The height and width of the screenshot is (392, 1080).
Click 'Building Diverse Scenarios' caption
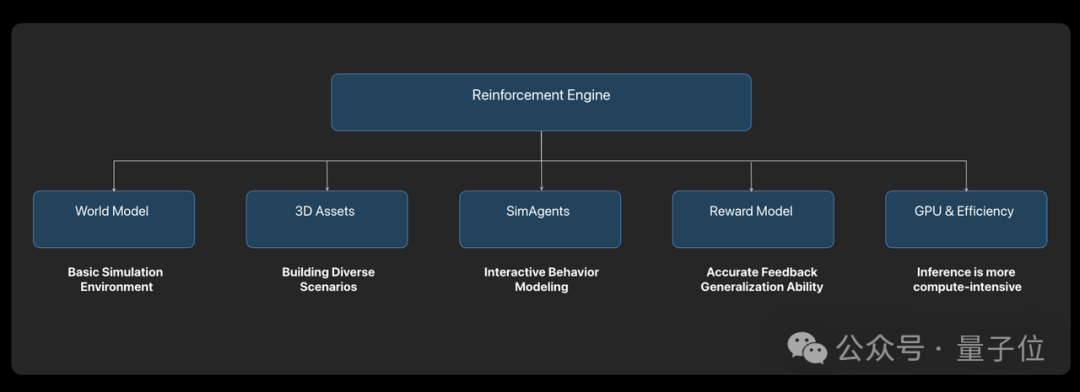pos(328,280)
